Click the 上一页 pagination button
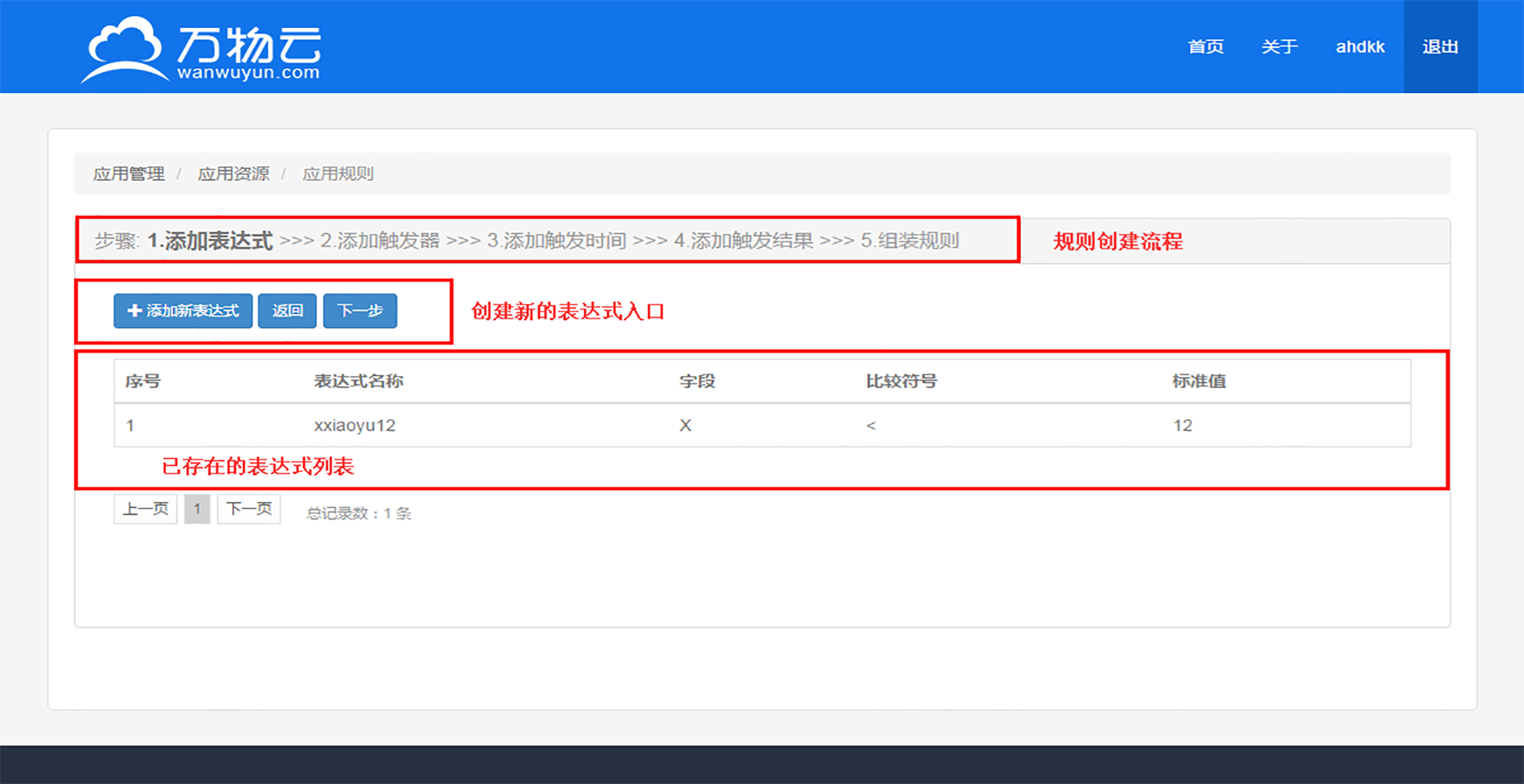Viewport: 1524px width, 784px height. click(145, 509)
